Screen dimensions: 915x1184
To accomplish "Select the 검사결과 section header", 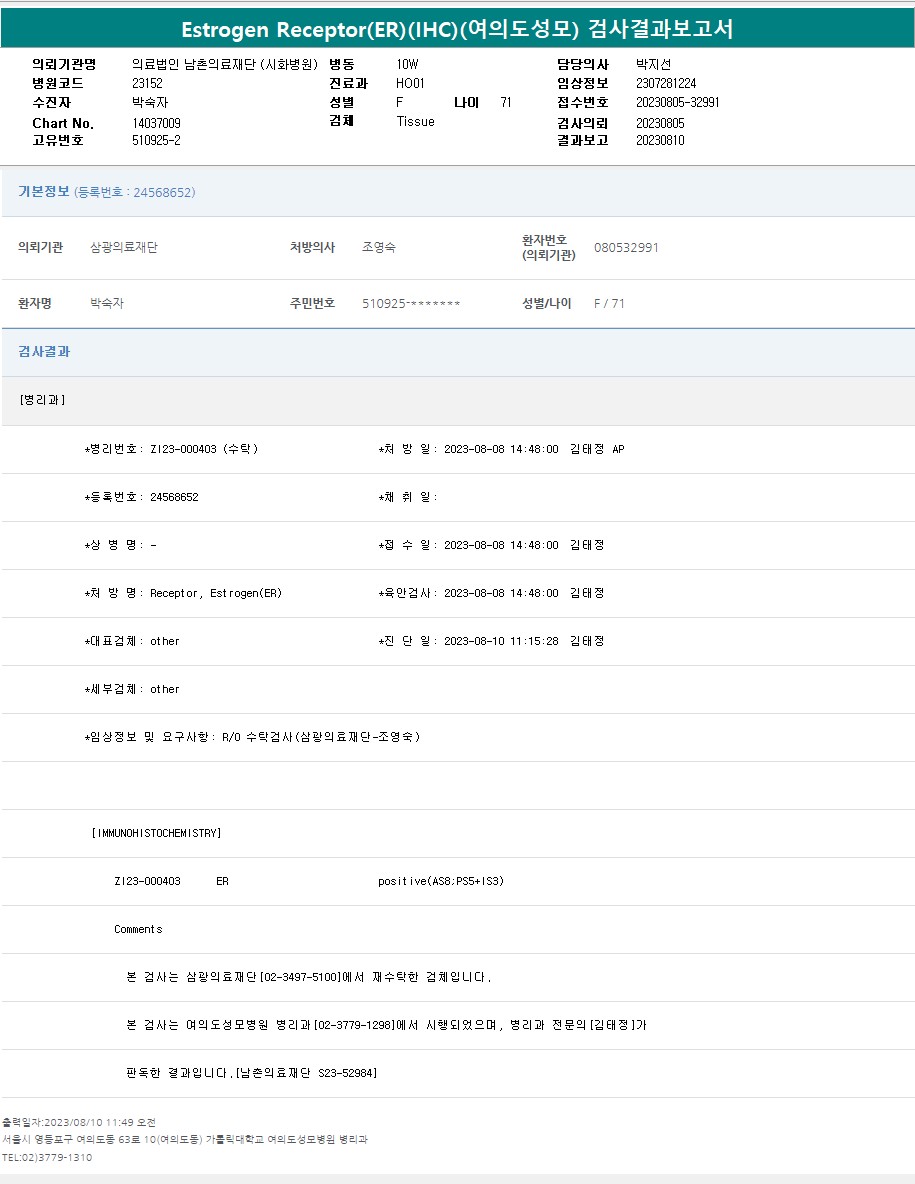I will pyautogui.click(x=44, y=352).
